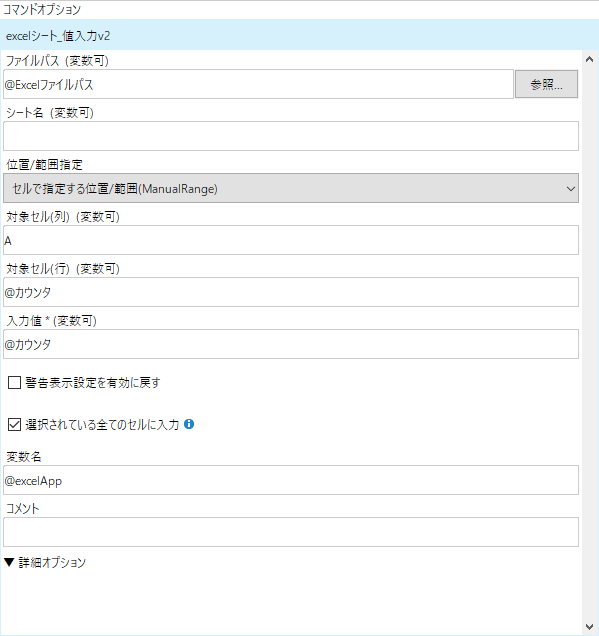Focus the ファイルパス input field

258,84
